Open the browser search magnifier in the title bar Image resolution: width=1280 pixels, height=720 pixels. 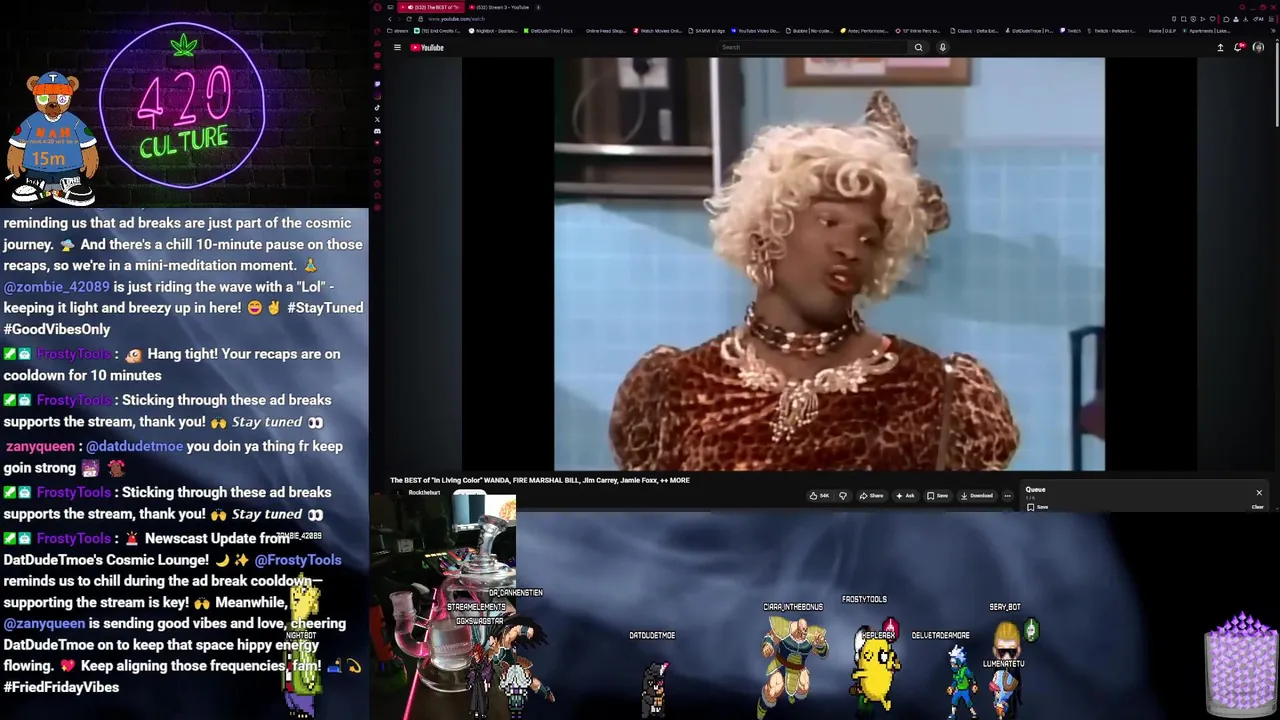pos(1242,7)
